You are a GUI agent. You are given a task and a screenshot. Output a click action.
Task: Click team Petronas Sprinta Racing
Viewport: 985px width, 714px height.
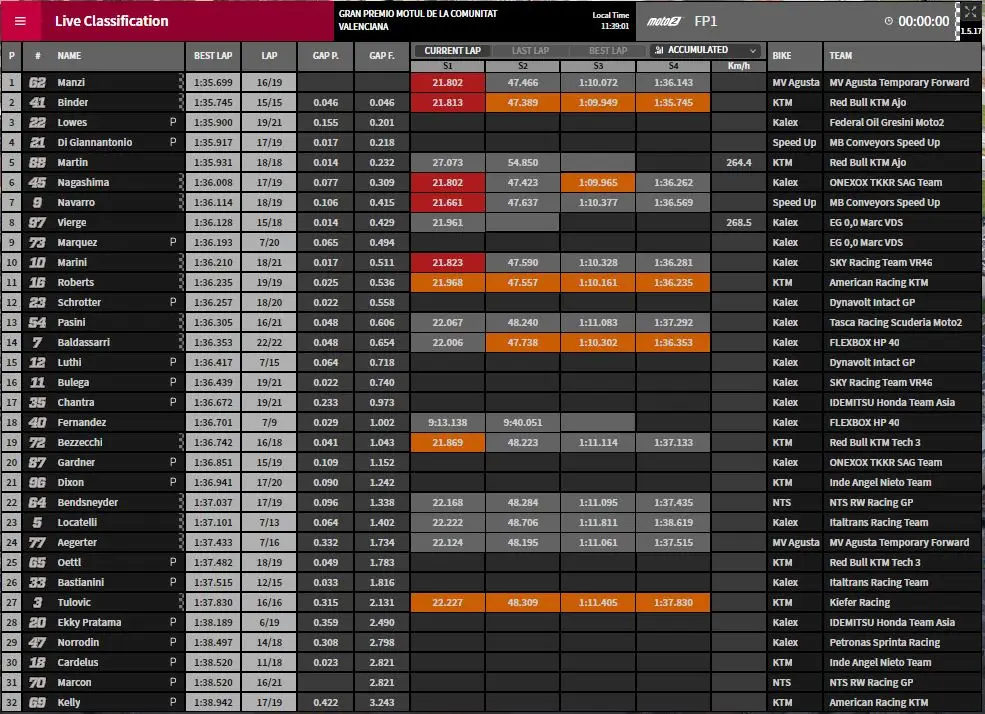pyautogui.click(x=884, y=642)
